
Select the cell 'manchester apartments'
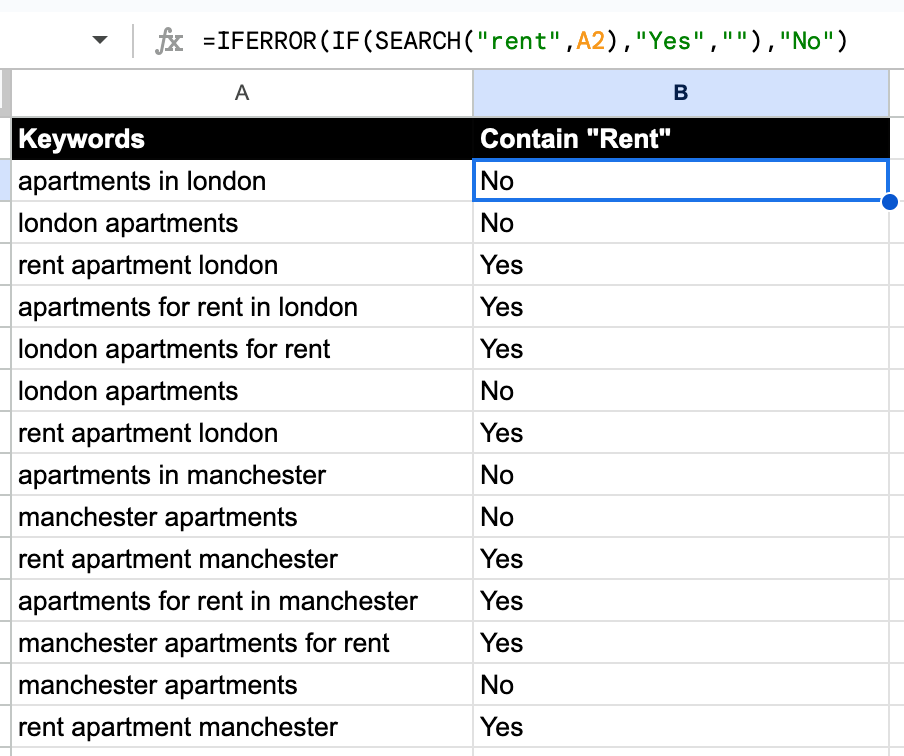click(x=240, y=517)
